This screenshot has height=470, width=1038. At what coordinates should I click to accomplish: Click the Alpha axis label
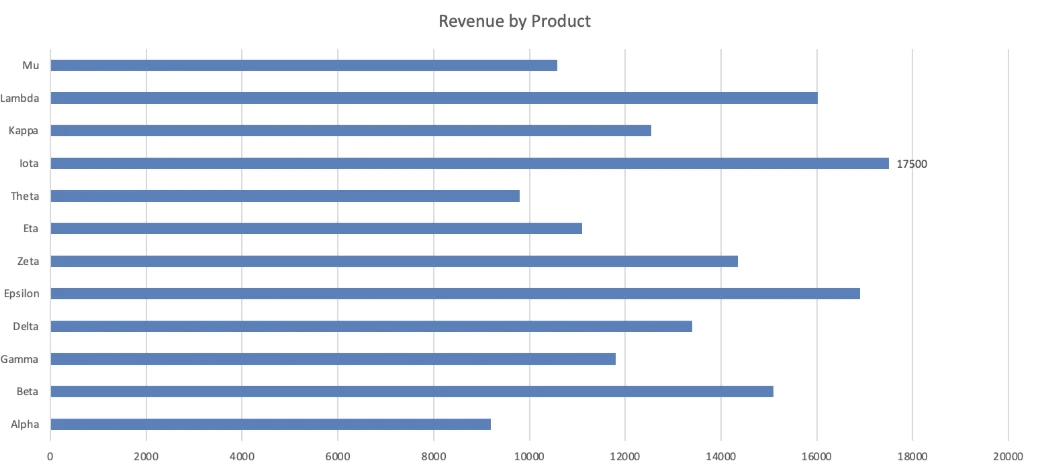[x=25, y=424]
